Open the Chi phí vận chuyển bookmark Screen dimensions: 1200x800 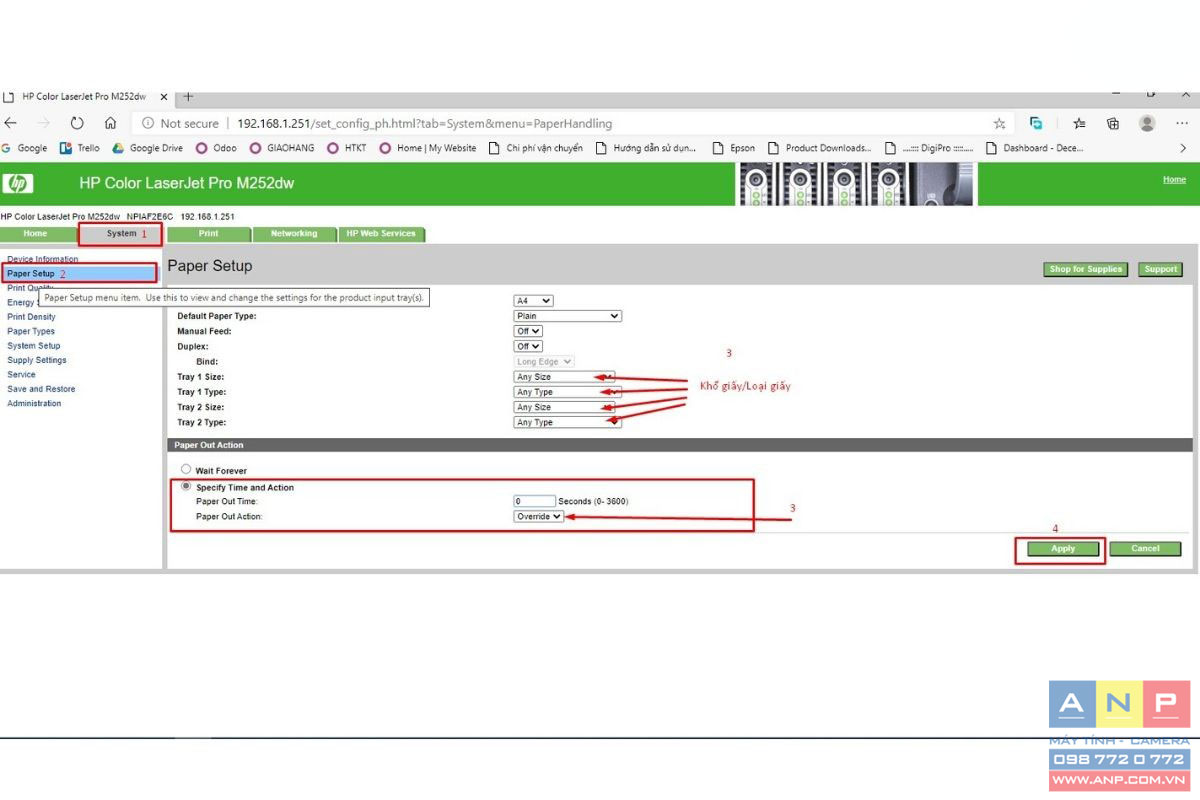(x=536, y=148)
